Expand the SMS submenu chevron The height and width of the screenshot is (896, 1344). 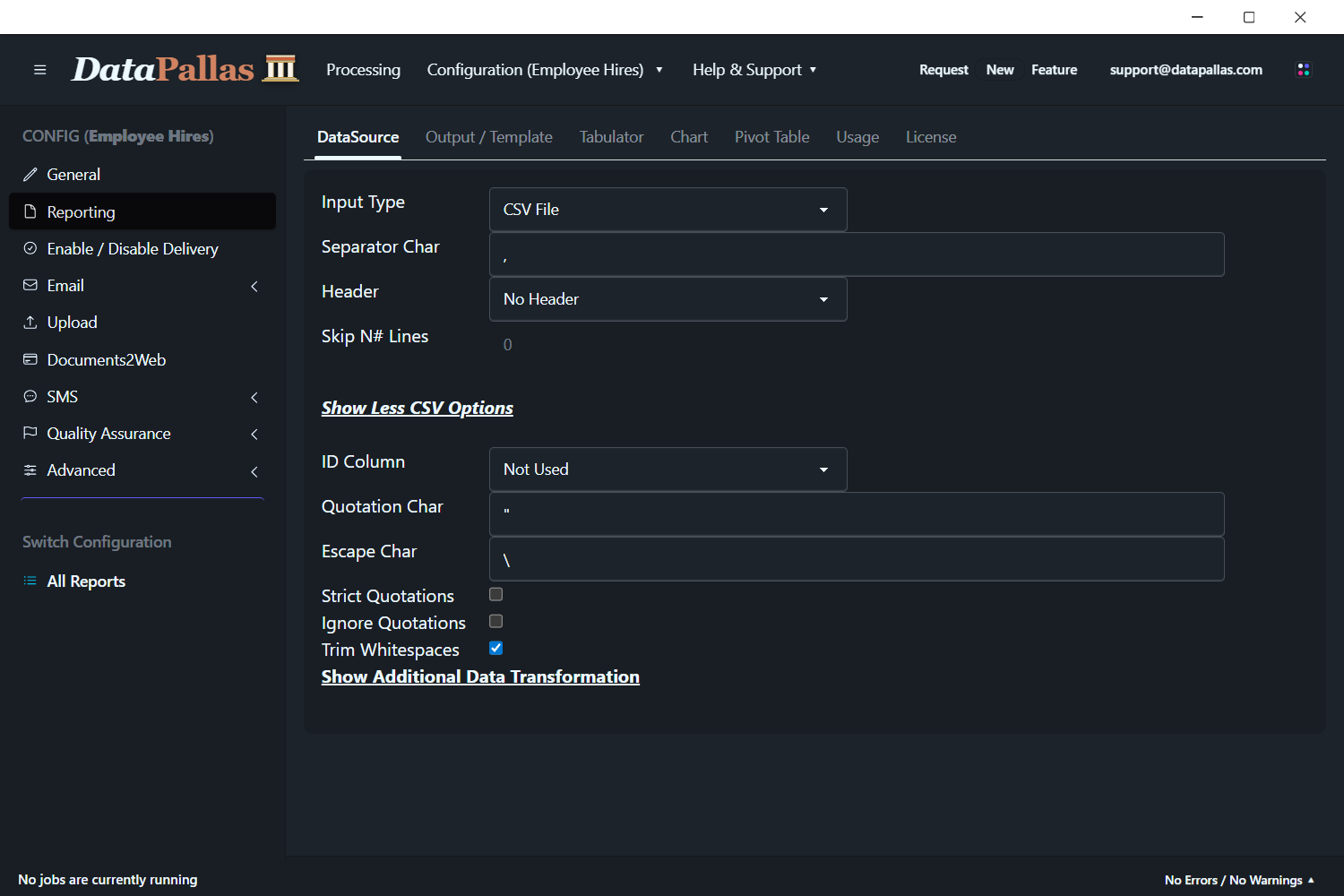click(x=254, y=397)
